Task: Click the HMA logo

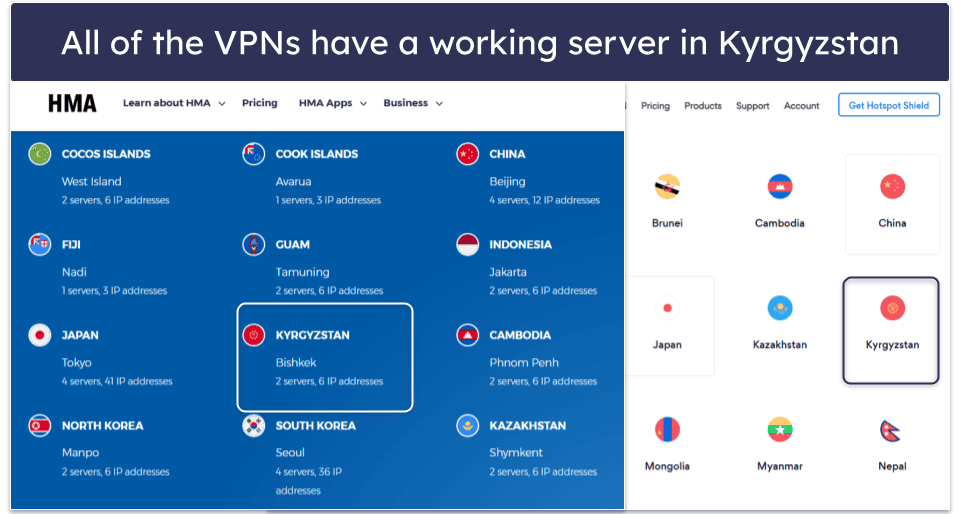Action: [72, 103]
